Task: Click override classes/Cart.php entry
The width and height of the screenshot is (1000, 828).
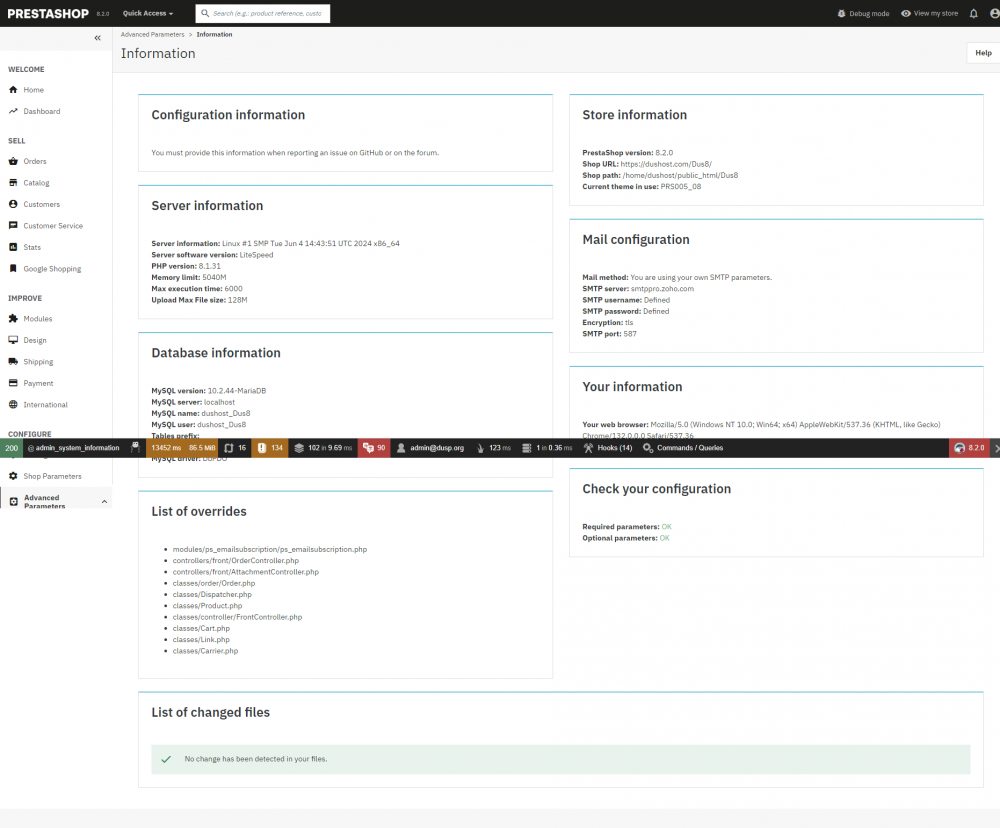Action: (201, 628)
